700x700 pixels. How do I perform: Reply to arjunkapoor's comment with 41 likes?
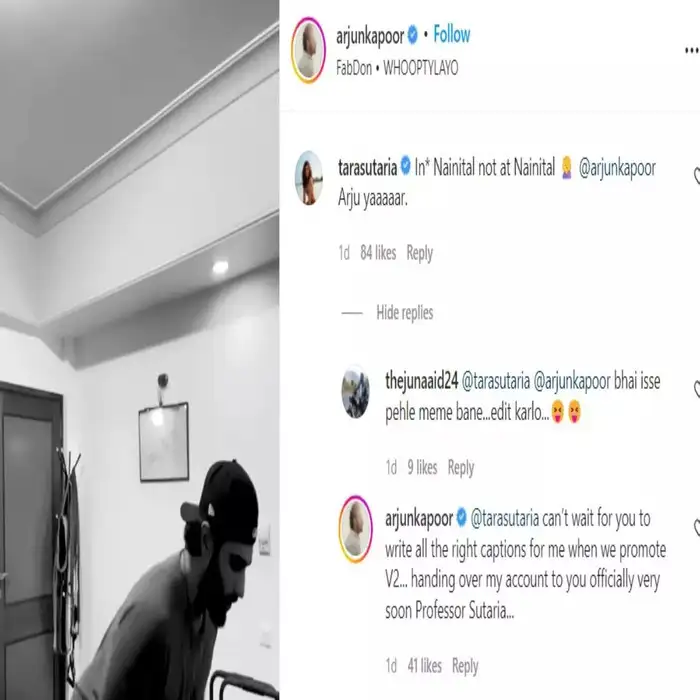coord(465,666)
